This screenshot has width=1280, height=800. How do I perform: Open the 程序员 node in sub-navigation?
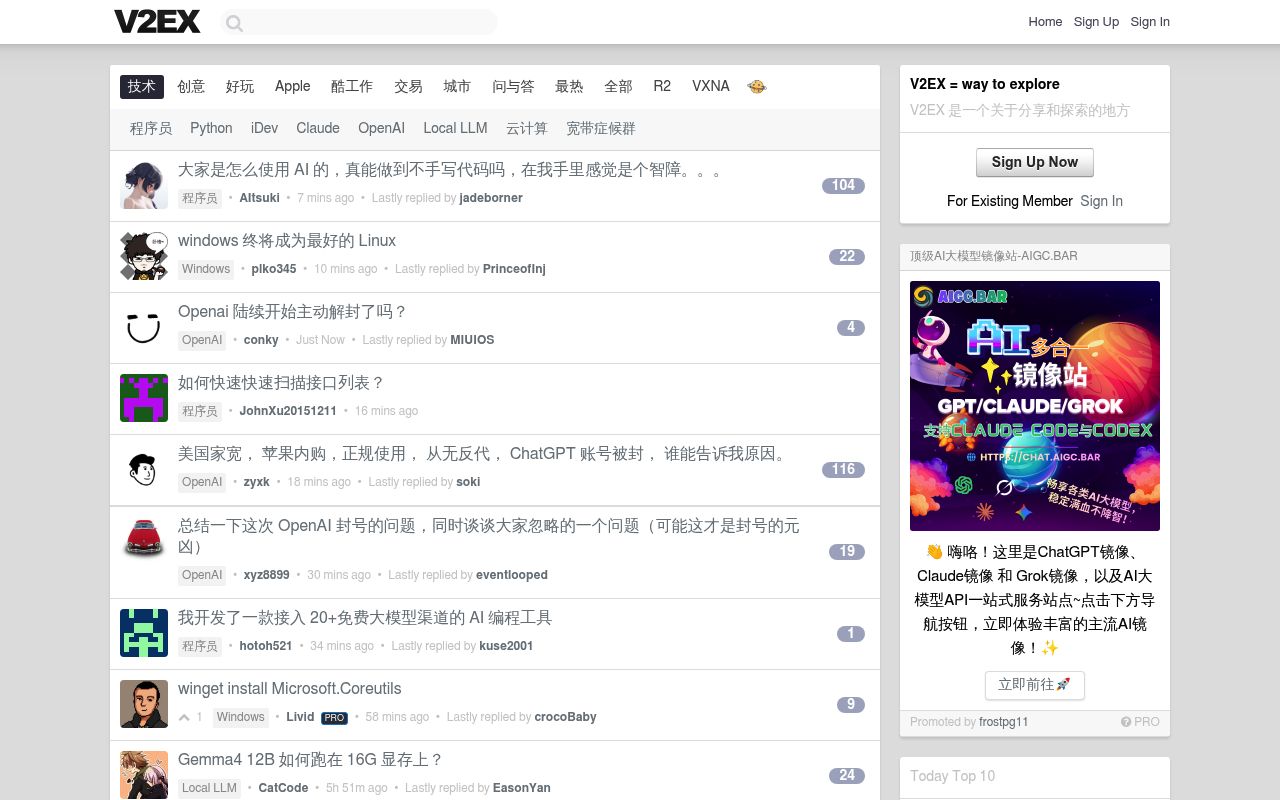coord(151,128)
